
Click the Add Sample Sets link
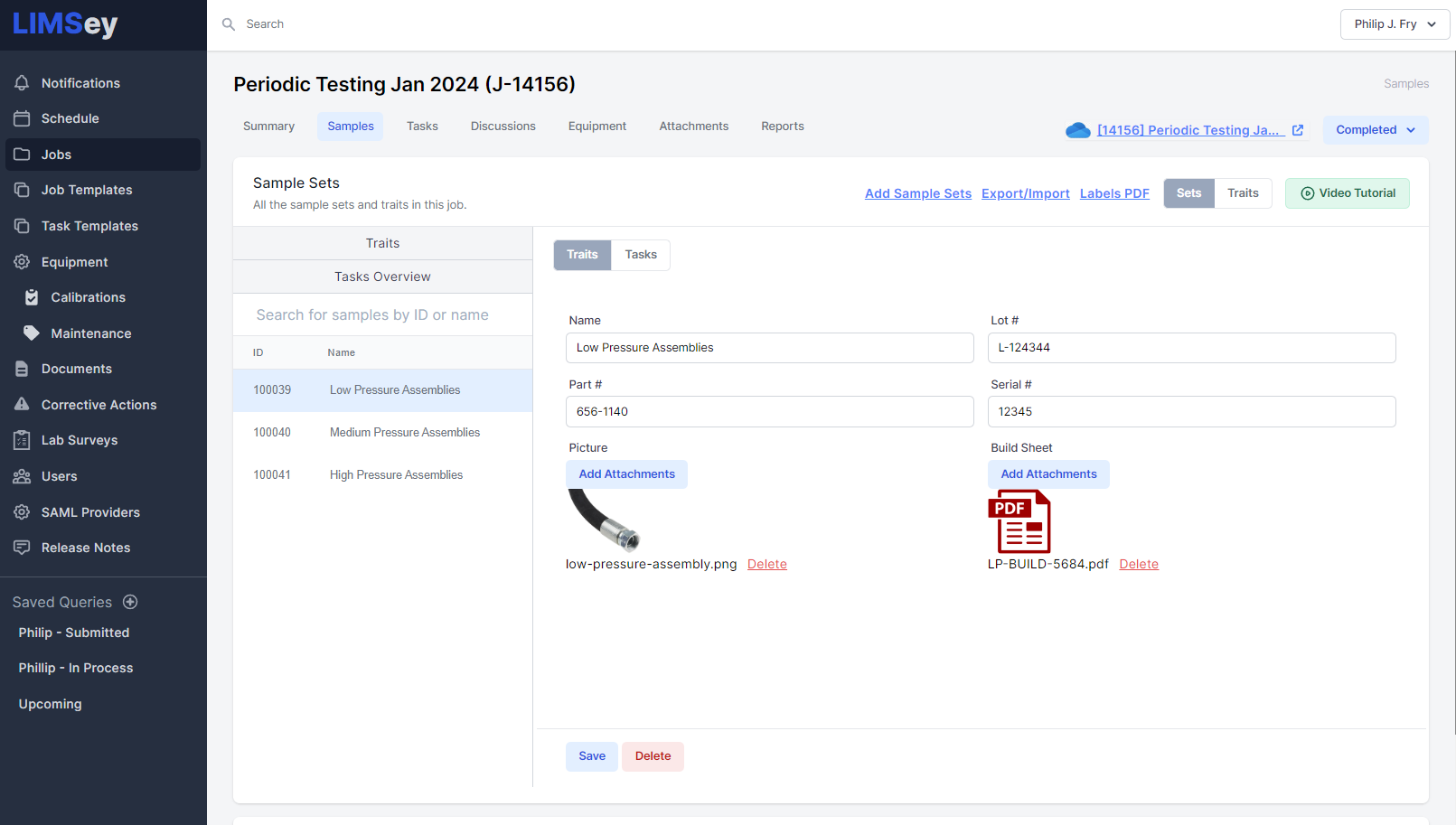[918, 193]
